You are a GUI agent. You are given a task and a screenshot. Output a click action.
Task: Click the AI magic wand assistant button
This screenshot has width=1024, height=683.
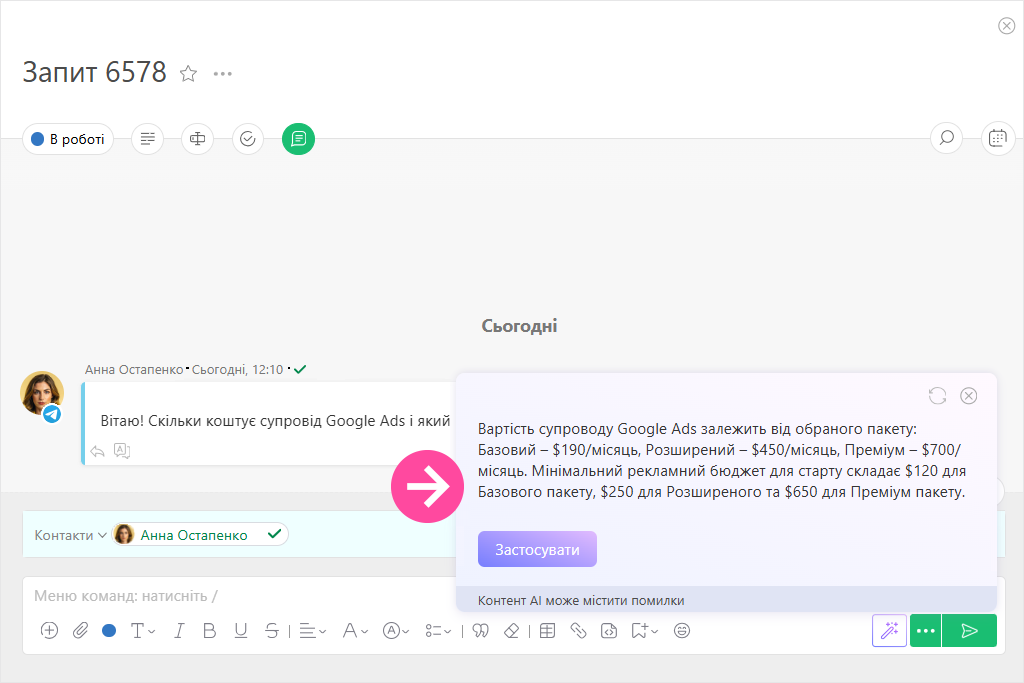(x=889, y=631)
